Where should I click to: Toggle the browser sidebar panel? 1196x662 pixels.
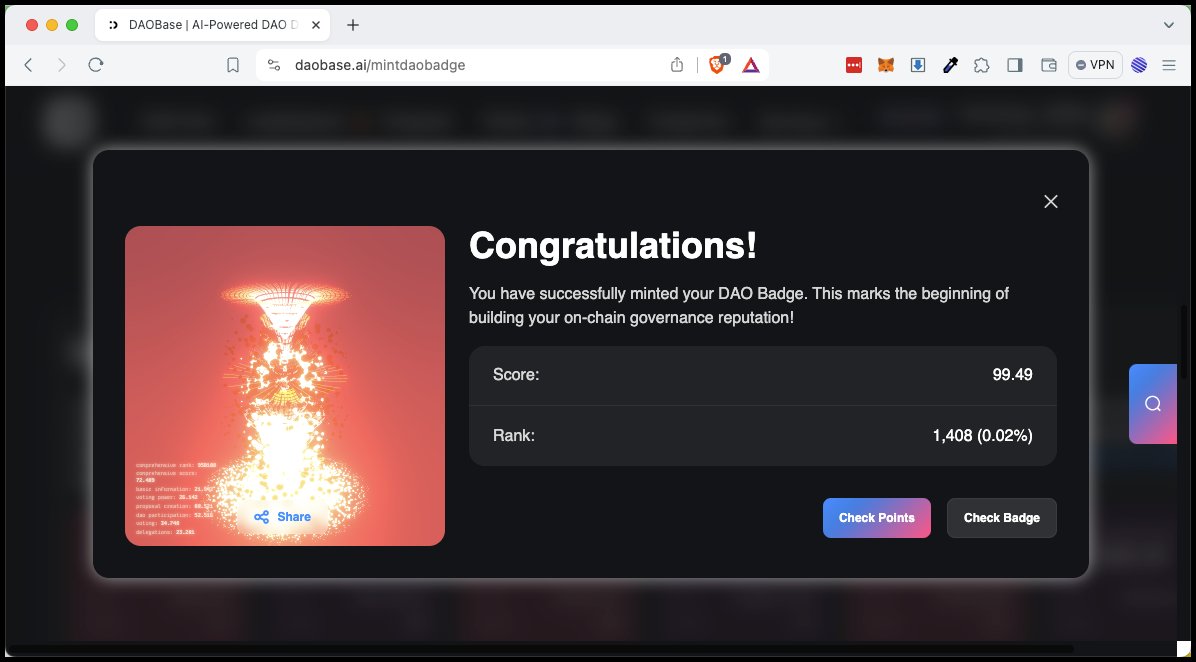coord(1014,64)
